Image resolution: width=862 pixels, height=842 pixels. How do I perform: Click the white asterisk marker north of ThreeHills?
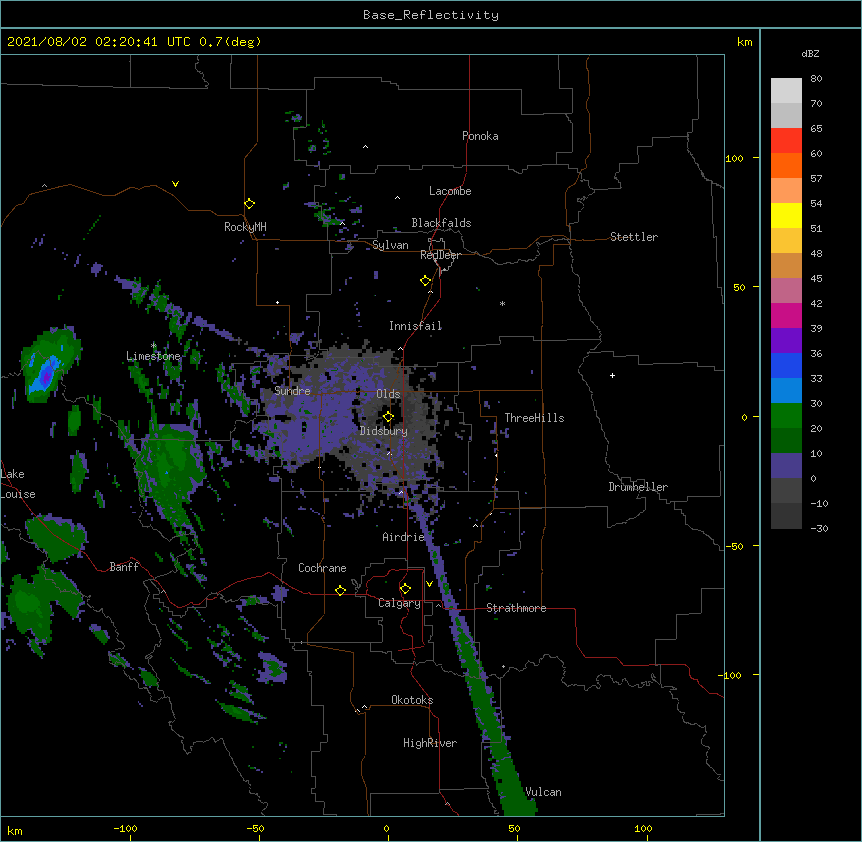(502, 303)
